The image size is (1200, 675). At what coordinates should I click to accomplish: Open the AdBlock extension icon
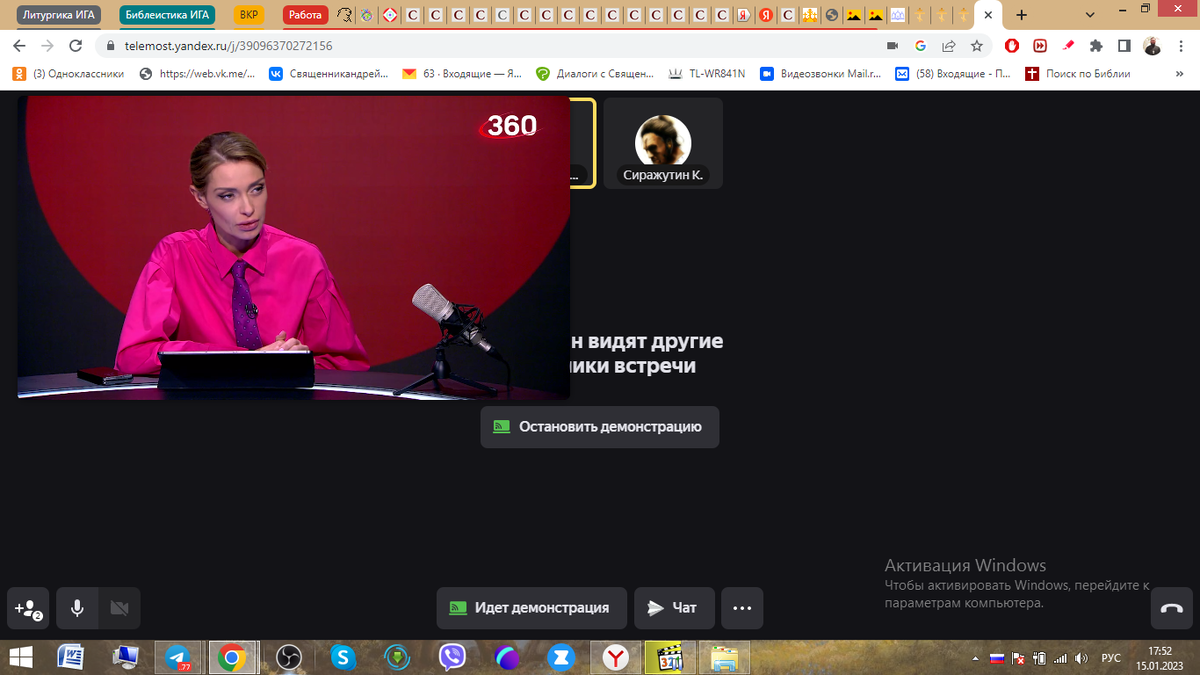[1010, 46]
